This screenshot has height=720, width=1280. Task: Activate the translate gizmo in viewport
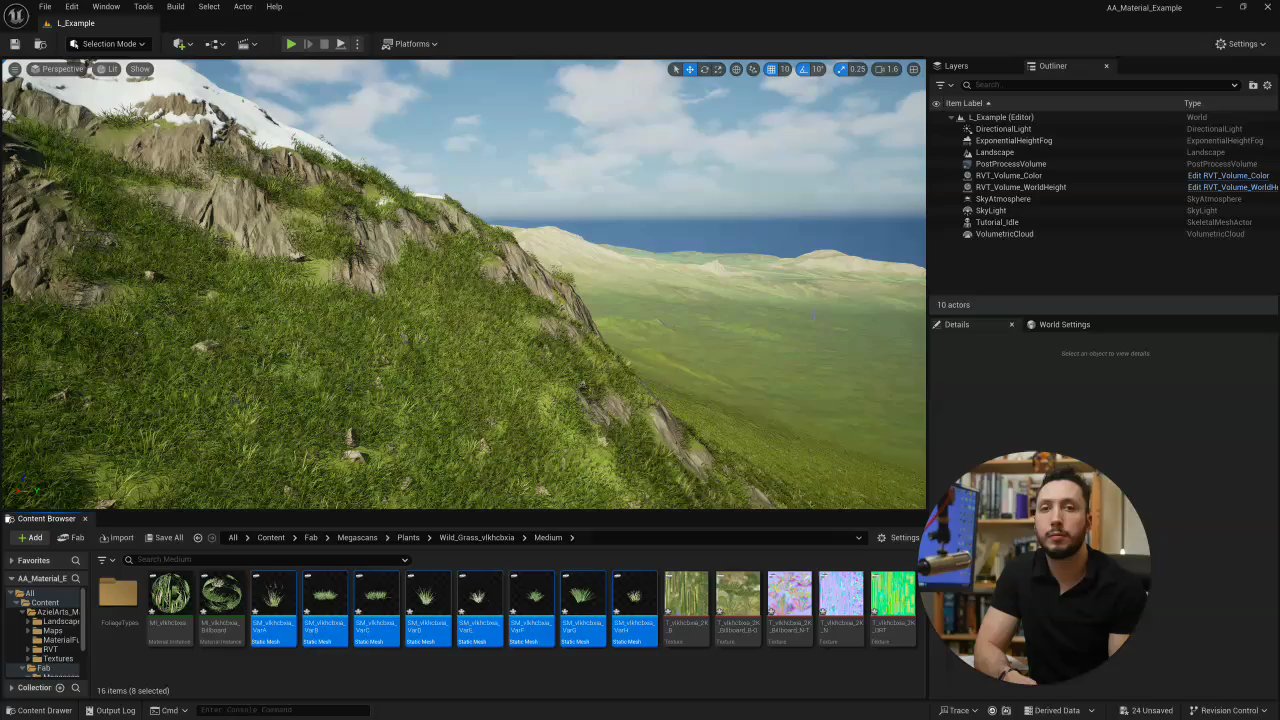coord(690,69)
